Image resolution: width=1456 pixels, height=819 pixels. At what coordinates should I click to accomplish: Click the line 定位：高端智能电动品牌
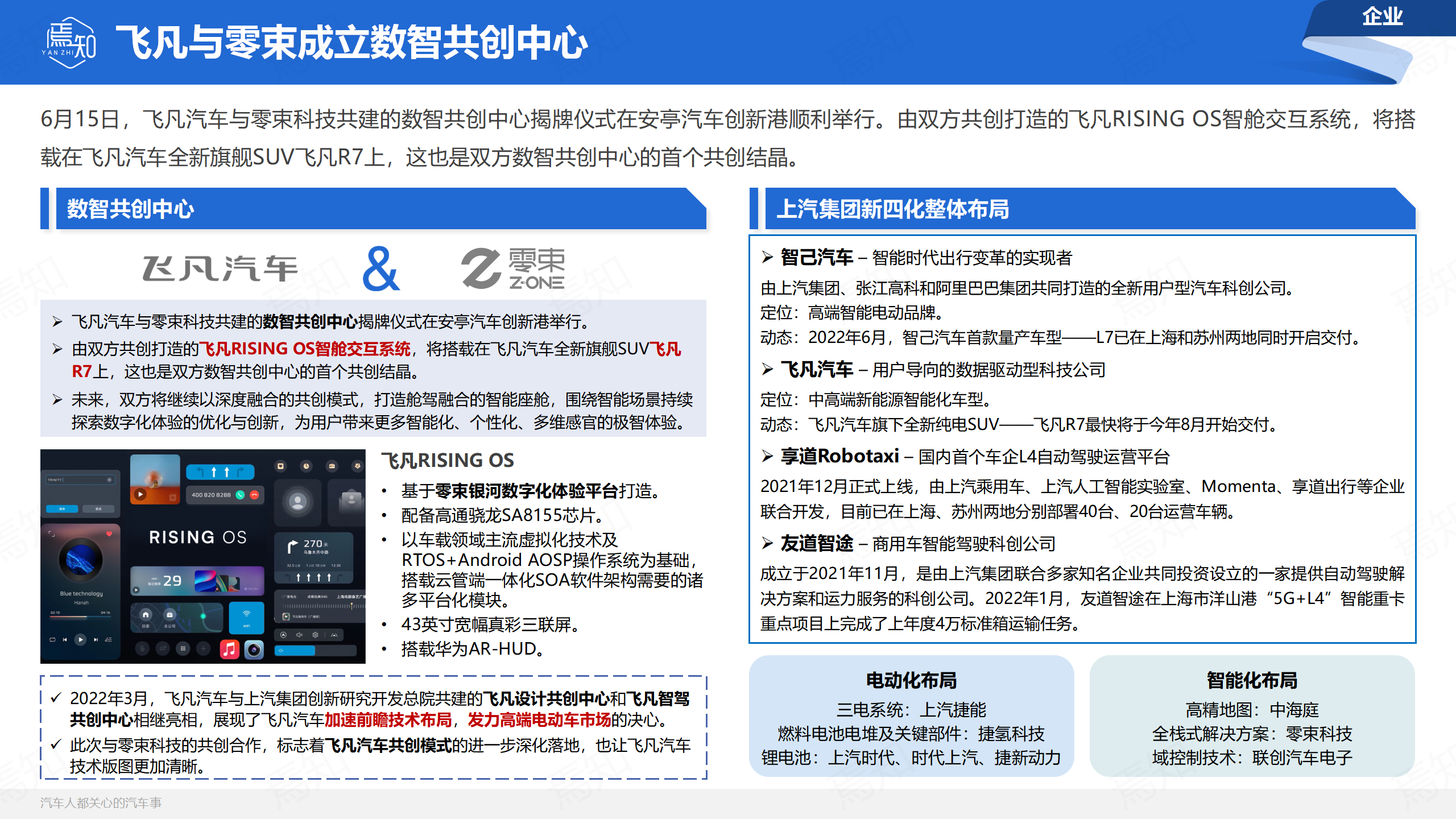coord(853,313)
